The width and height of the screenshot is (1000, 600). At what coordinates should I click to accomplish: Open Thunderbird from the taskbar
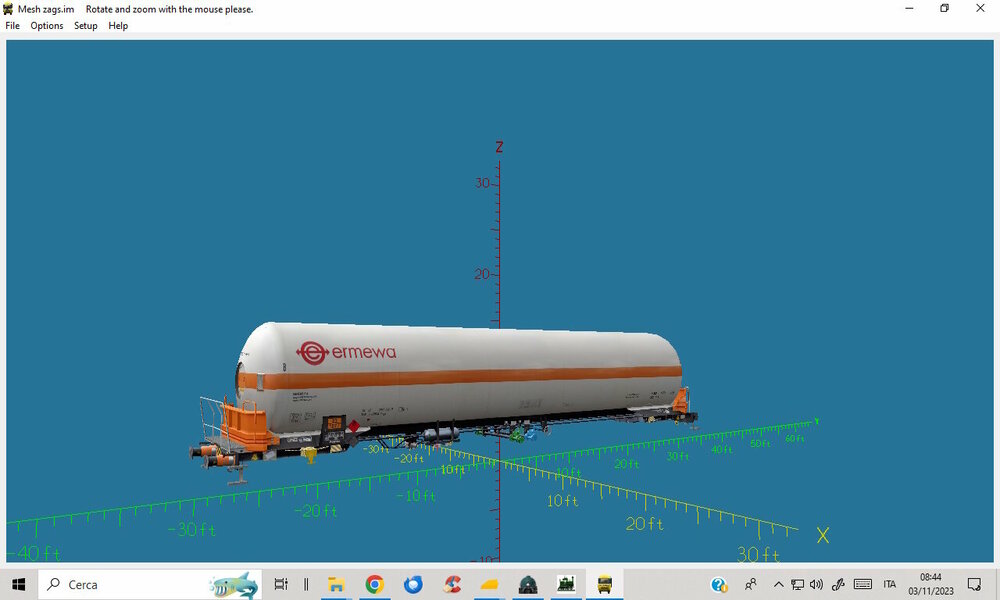click(413, 584)
